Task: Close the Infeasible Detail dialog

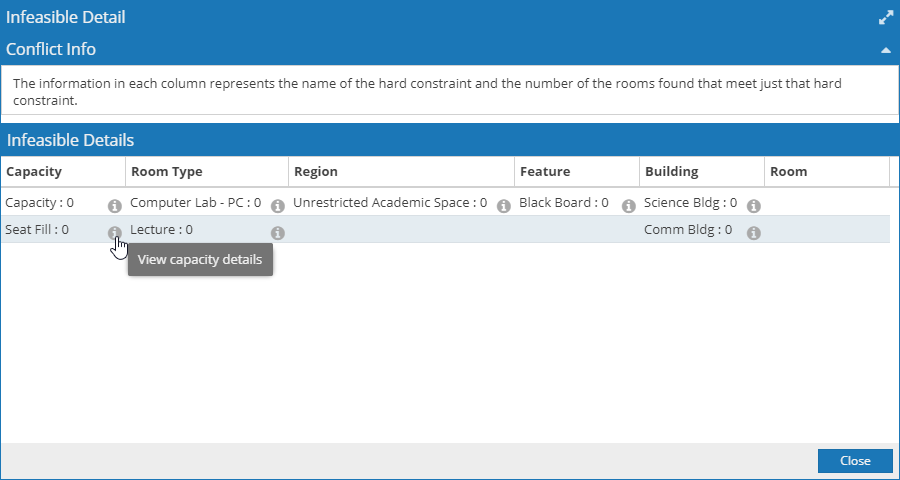Action: [855, 460]
